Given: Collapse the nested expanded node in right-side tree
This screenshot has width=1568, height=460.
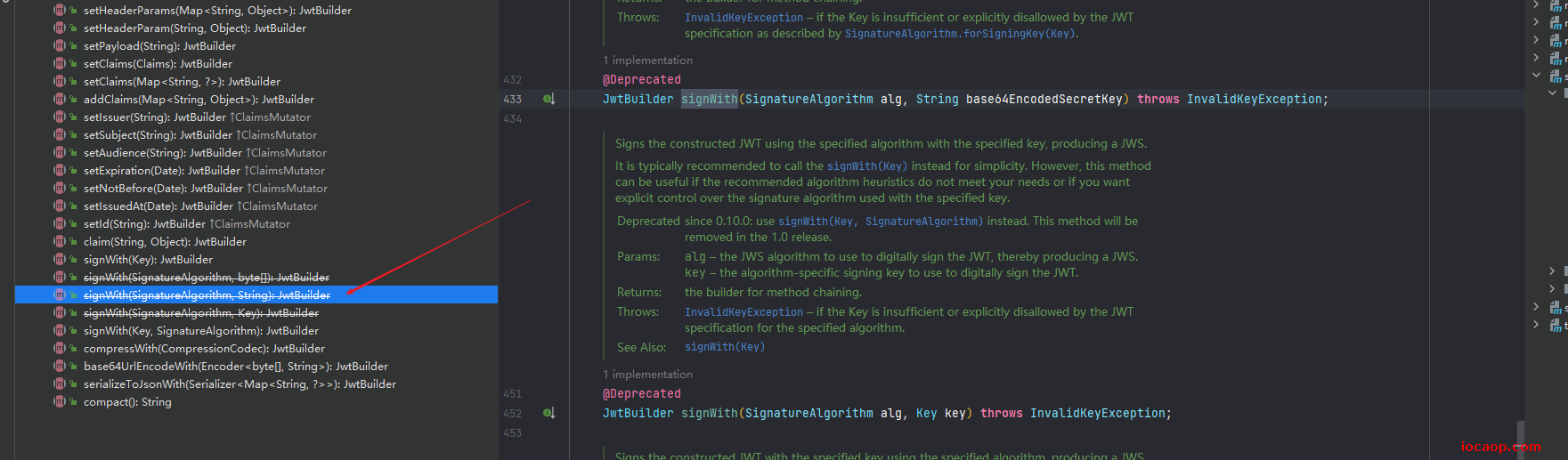Looking at the screenshot, I should [1552, 93].
